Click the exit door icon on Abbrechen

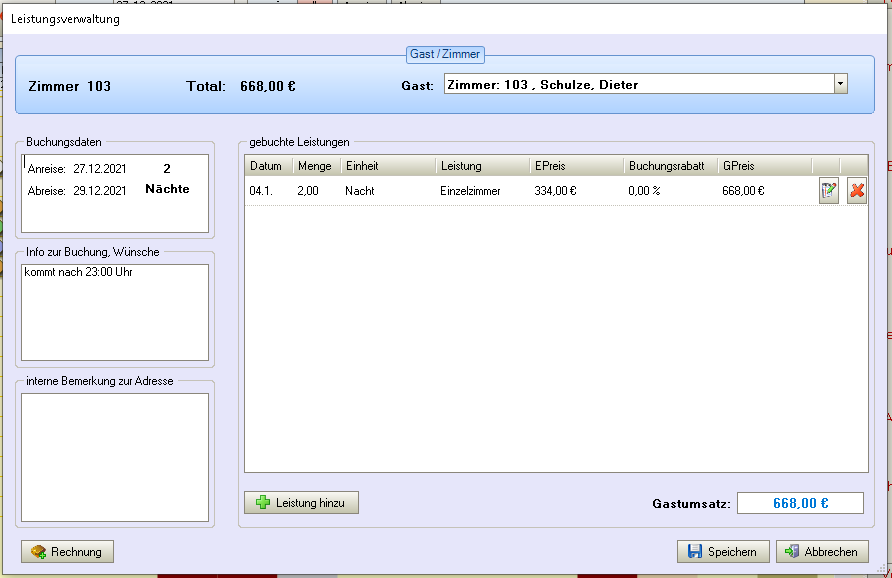(x=791, y=551)
